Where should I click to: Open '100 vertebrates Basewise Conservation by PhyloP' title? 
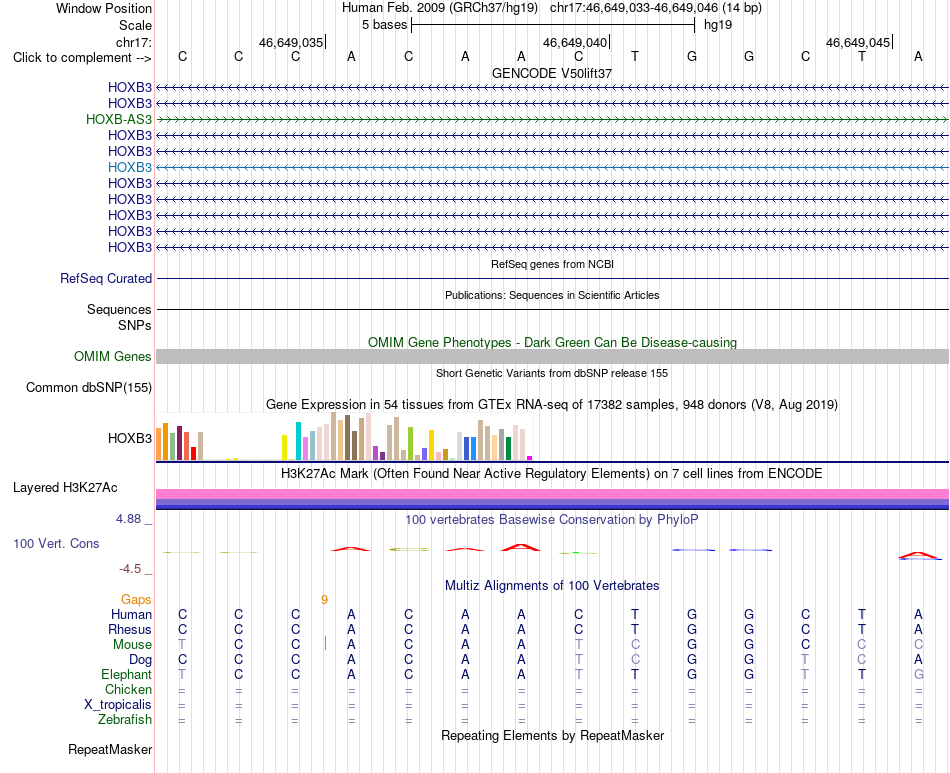click(552, 519)
